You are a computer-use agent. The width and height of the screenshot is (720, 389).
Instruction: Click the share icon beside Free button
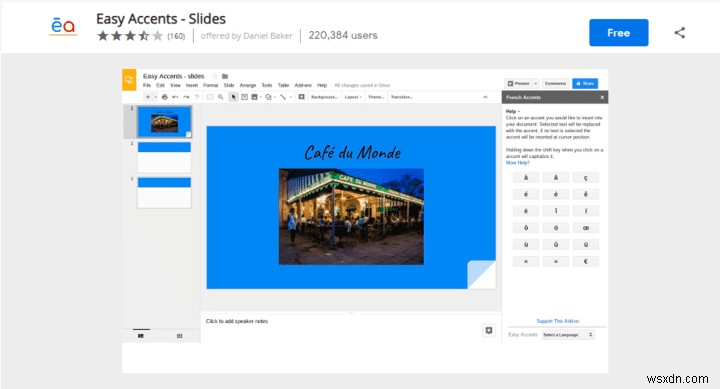(680, 33)
